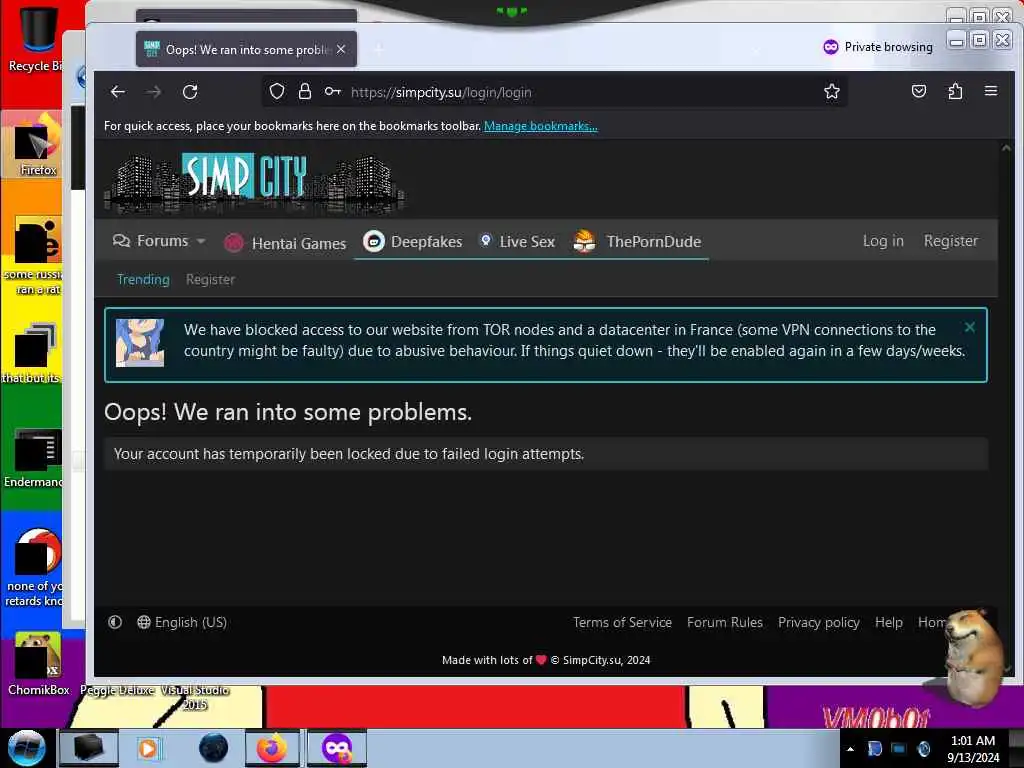This screenshot has width=1024, height=768.
Task: Open the Firefox taskbar button
Action: [x=272, y=748]
